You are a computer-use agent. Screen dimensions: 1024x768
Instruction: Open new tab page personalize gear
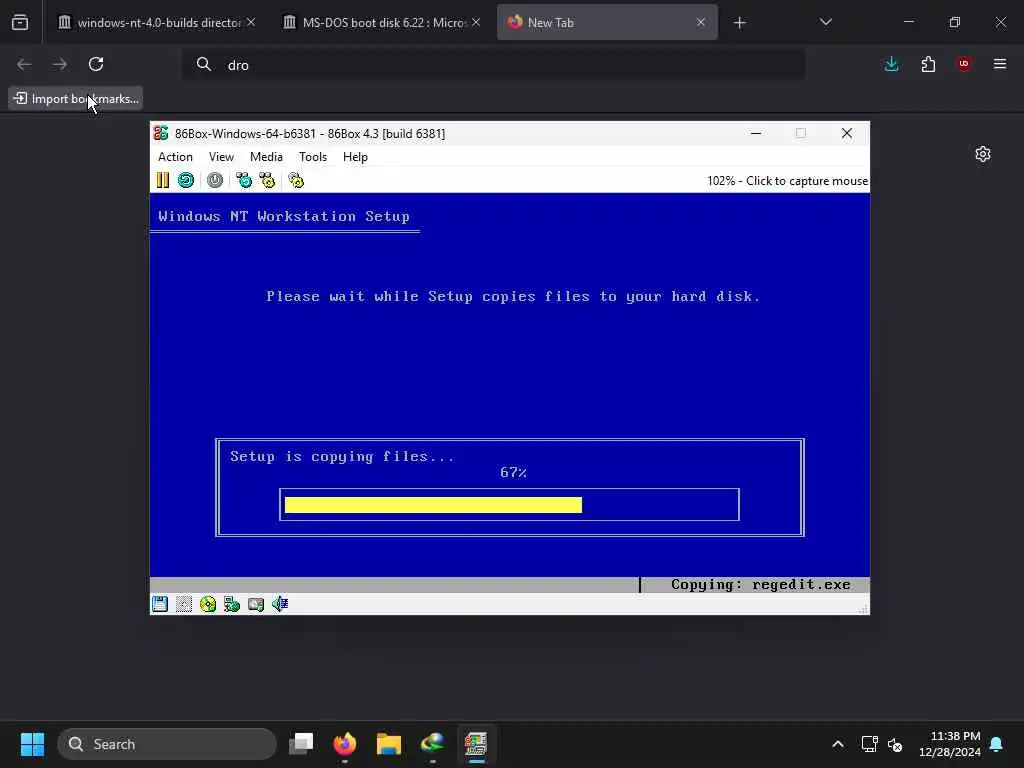(x=983, y=154)
